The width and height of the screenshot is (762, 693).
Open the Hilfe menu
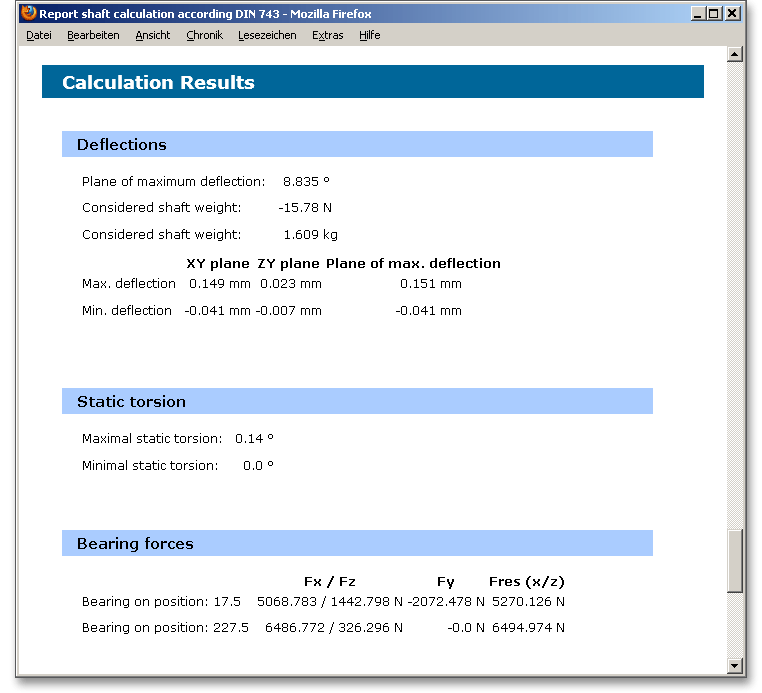click(x=370, y=35)
